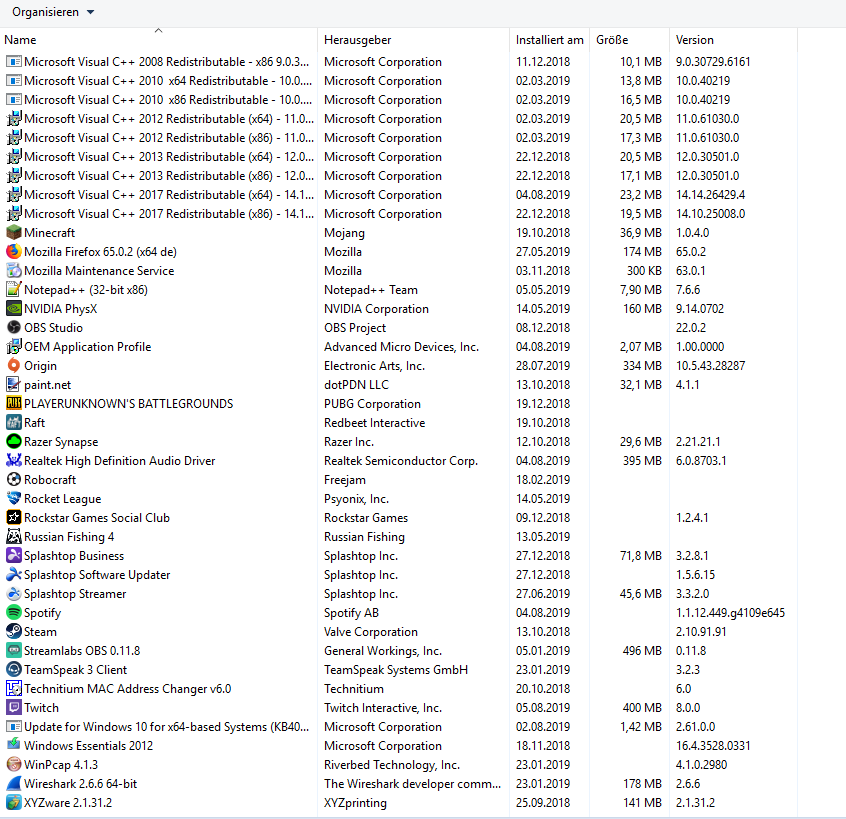
Task: Select Visual C++ 2010 x64 Redistributable entry
Action: click(x=168, y=81)
